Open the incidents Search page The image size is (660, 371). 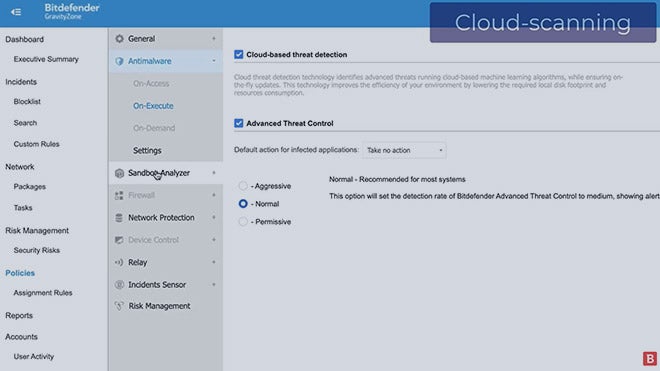click(25, 123)
